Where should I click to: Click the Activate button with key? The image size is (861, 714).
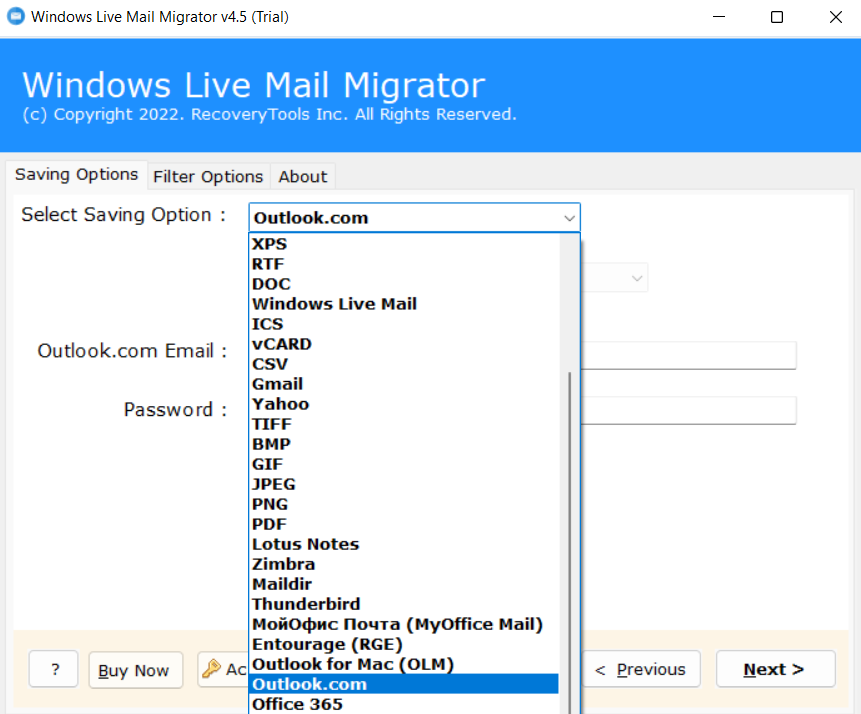pyautogui.click(x=223, y=669)
